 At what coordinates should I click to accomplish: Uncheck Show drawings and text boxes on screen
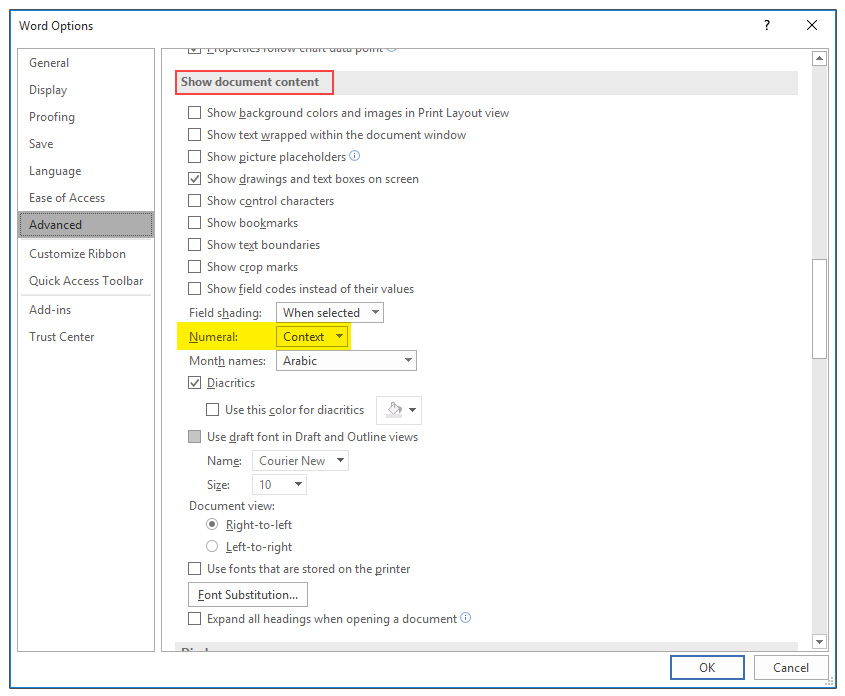click(194, 178)
